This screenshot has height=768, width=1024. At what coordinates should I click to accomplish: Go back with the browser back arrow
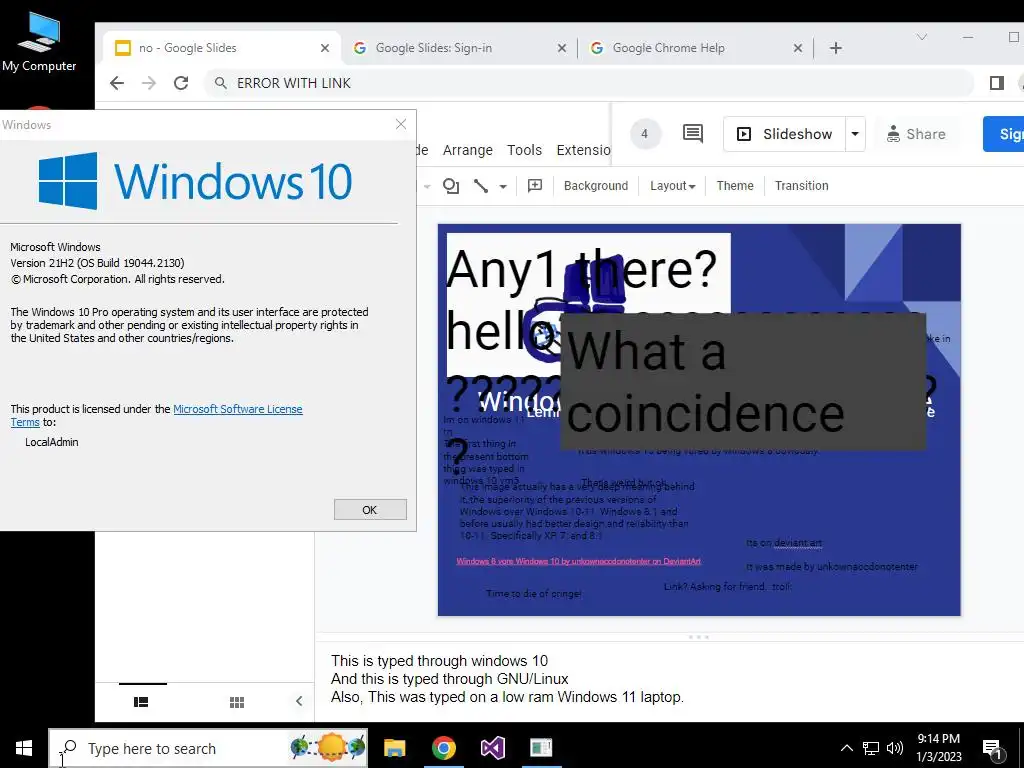[117, 83]
